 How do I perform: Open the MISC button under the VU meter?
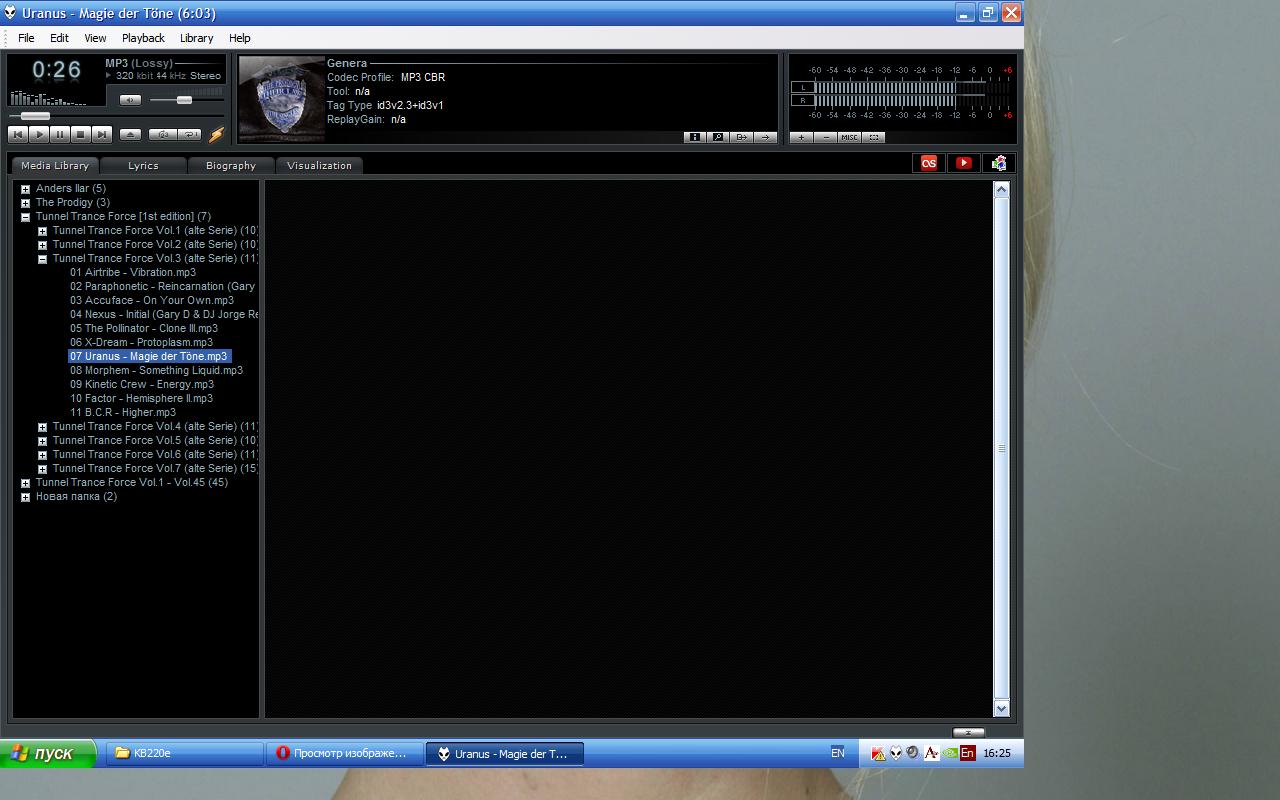pos(849,137)
